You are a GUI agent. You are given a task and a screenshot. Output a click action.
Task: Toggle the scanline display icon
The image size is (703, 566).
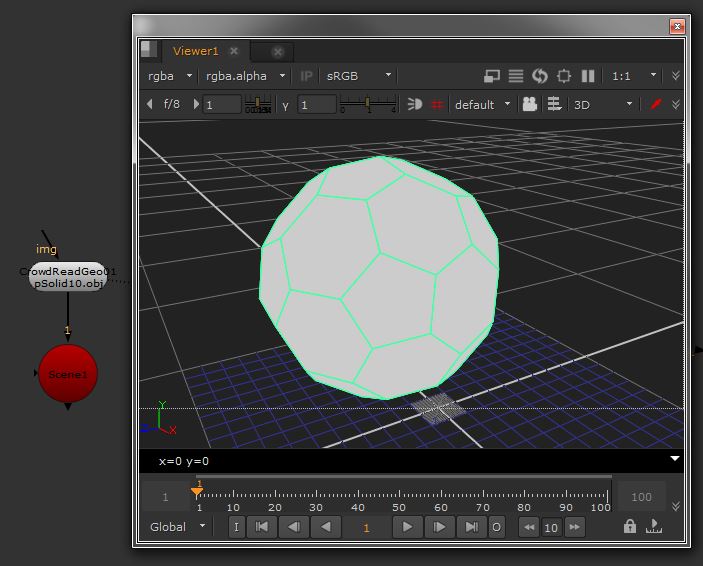pos(516,76)
